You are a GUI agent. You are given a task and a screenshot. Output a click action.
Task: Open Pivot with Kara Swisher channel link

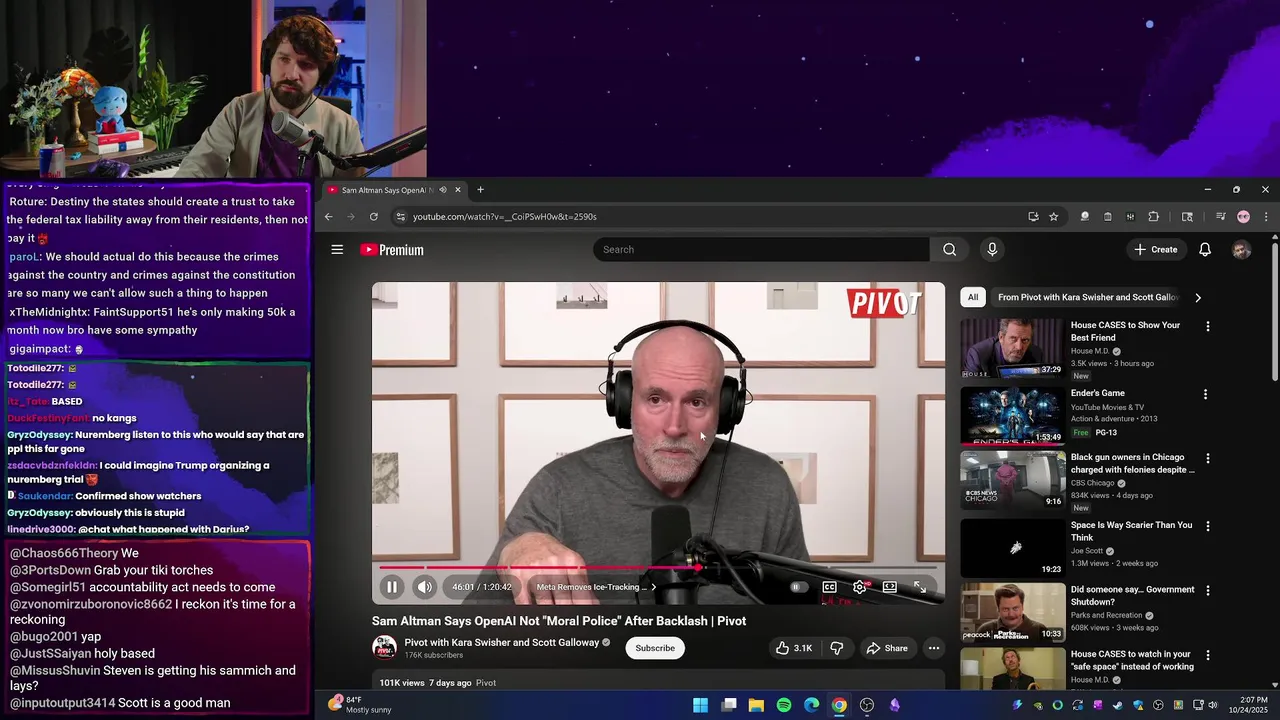pyautogui.click(x=502, y=642)
